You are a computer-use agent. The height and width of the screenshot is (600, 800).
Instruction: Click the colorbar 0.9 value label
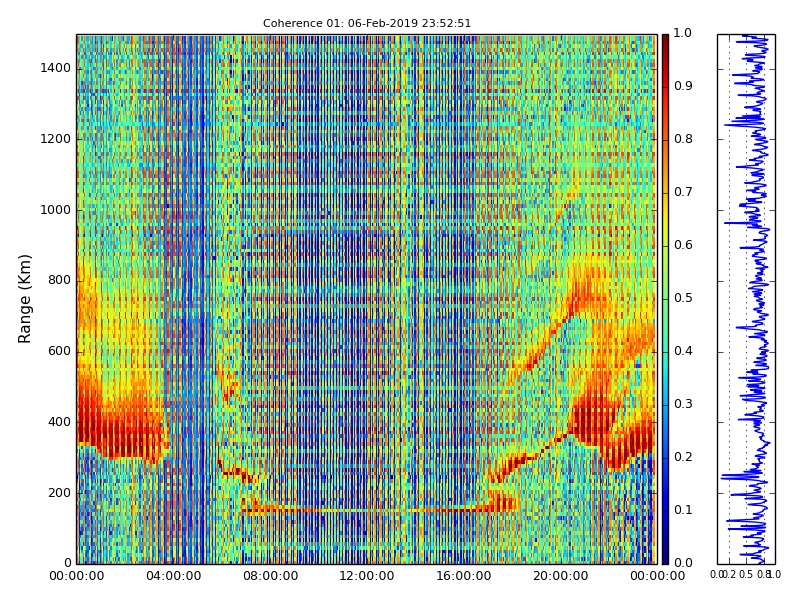[683, 86]
